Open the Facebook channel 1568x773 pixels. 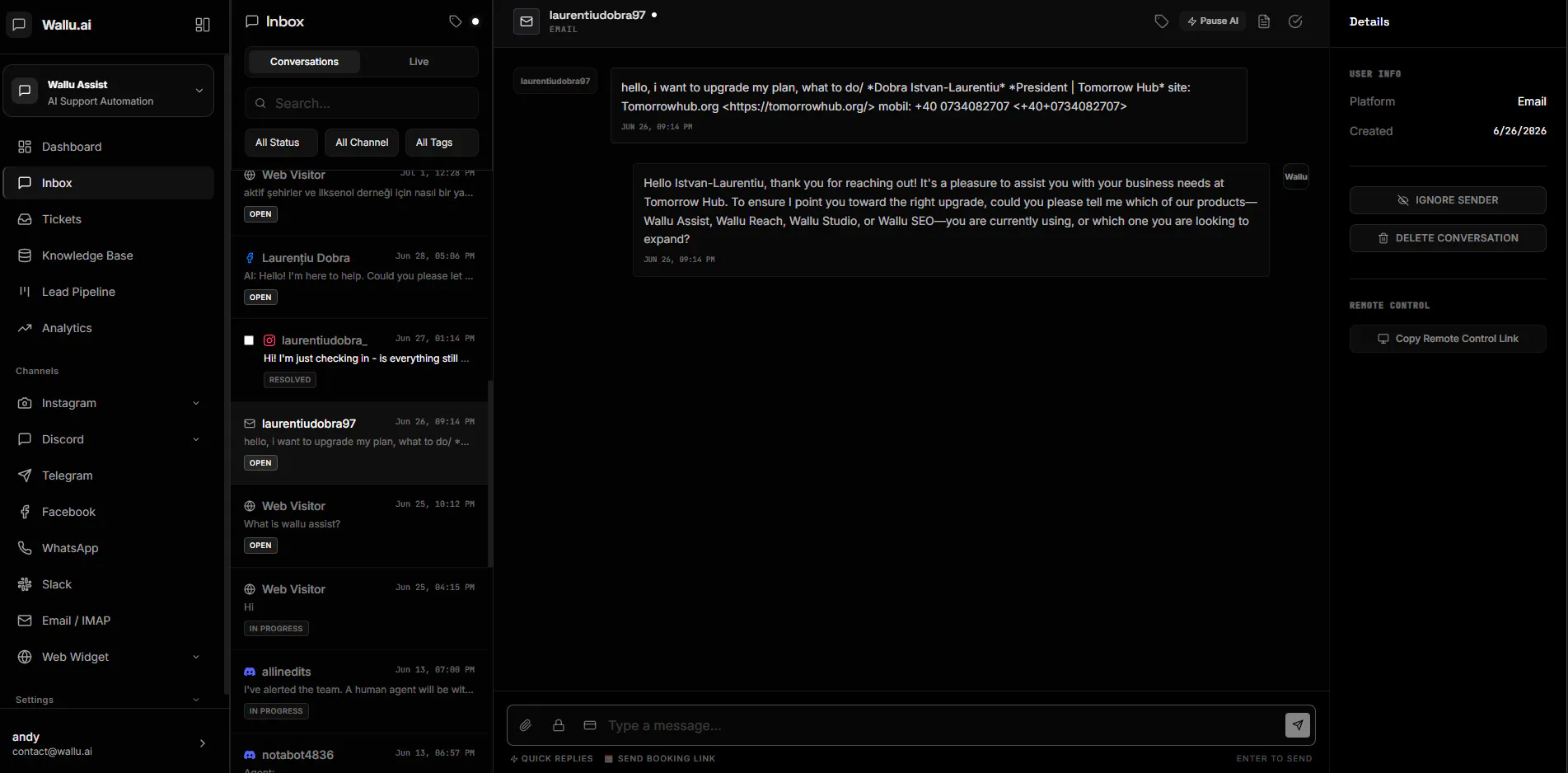point(109,512)
